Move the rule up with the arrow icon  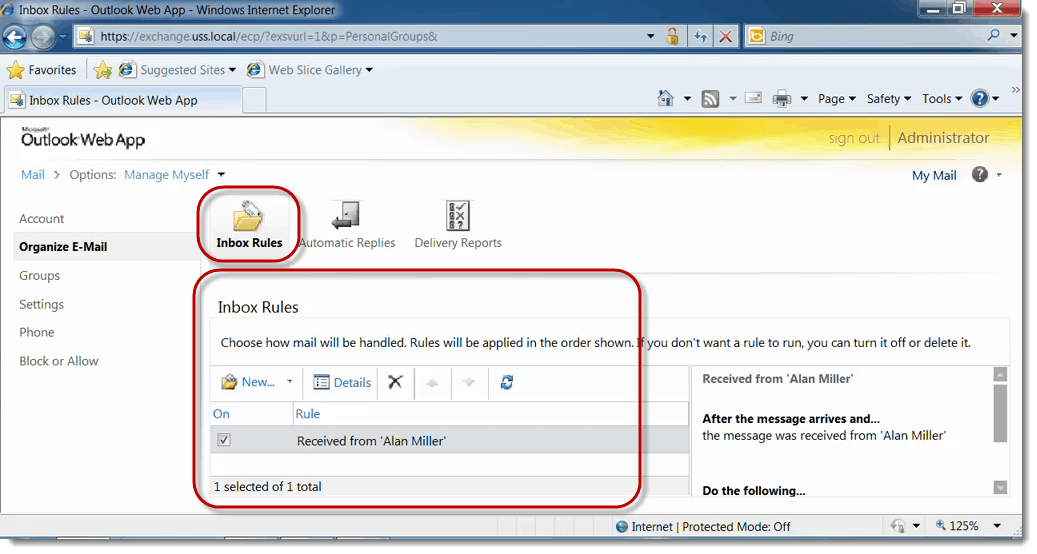[432, 382]
